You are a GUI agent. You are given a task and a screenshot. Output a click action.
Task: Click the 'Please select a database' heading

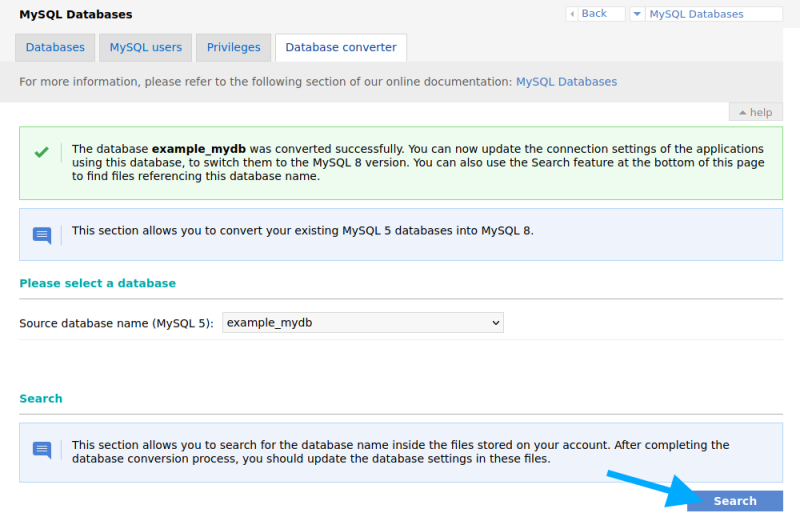[97, 283]
